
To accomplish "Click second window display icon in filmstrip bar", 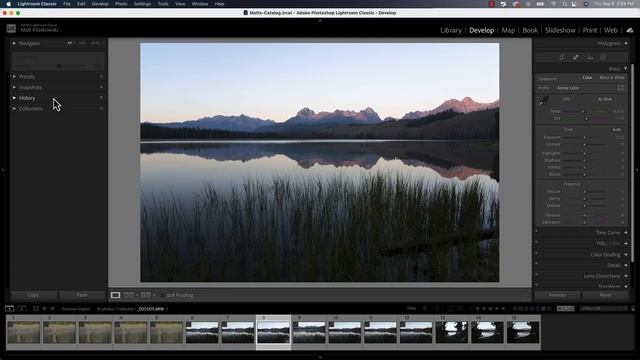I will [22, 309].
